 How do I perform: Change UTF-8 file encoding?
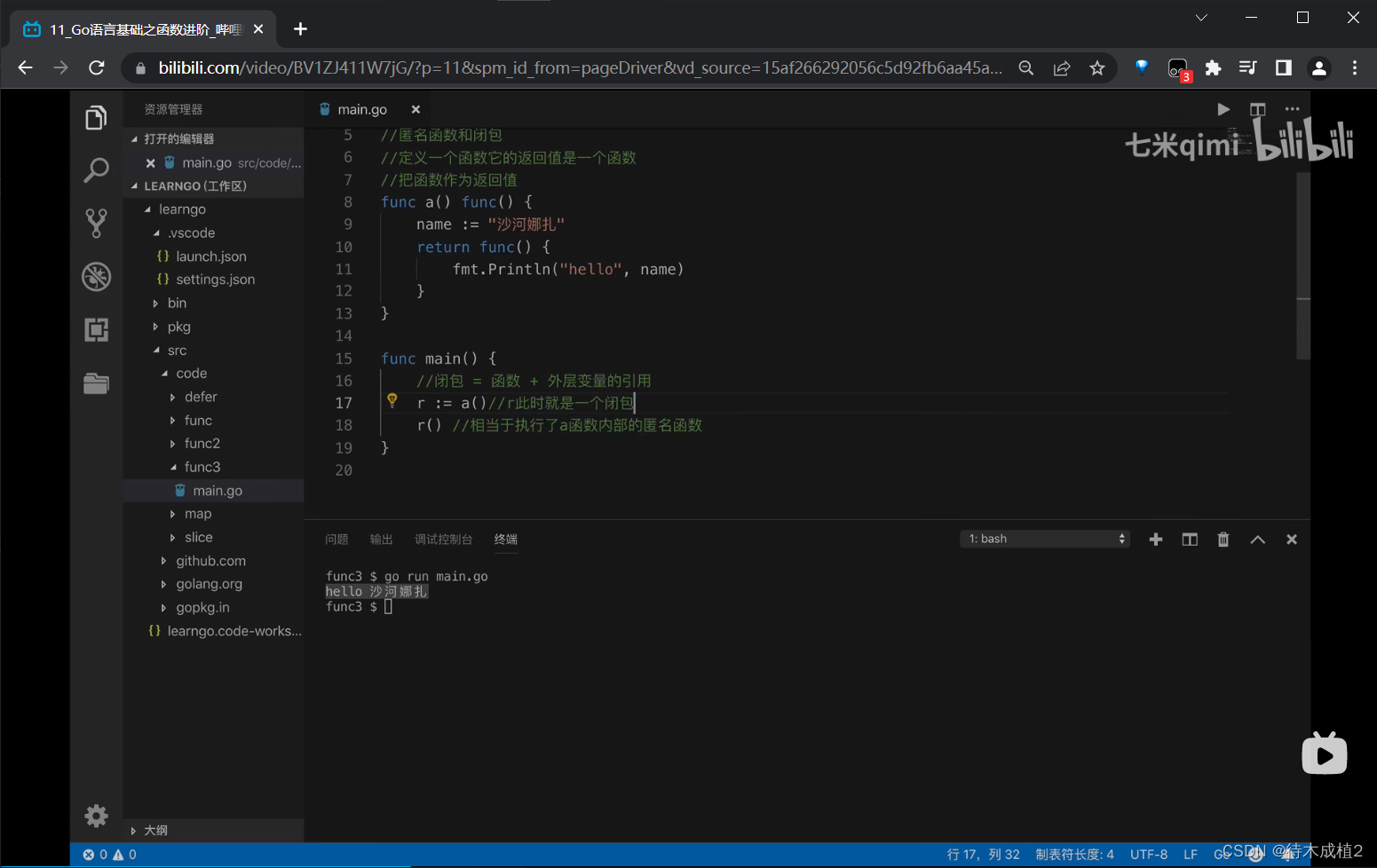coord(1149,855)
